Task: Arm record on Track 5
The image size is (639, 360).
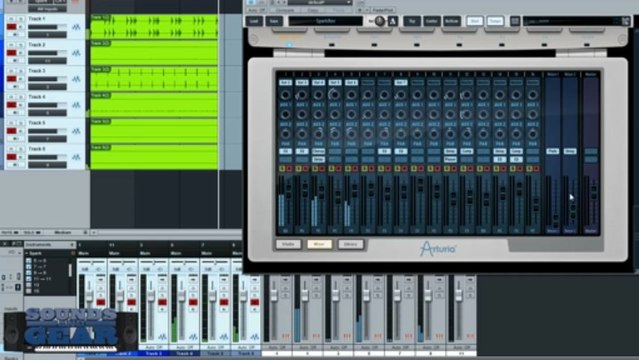Action: point(11,131)
